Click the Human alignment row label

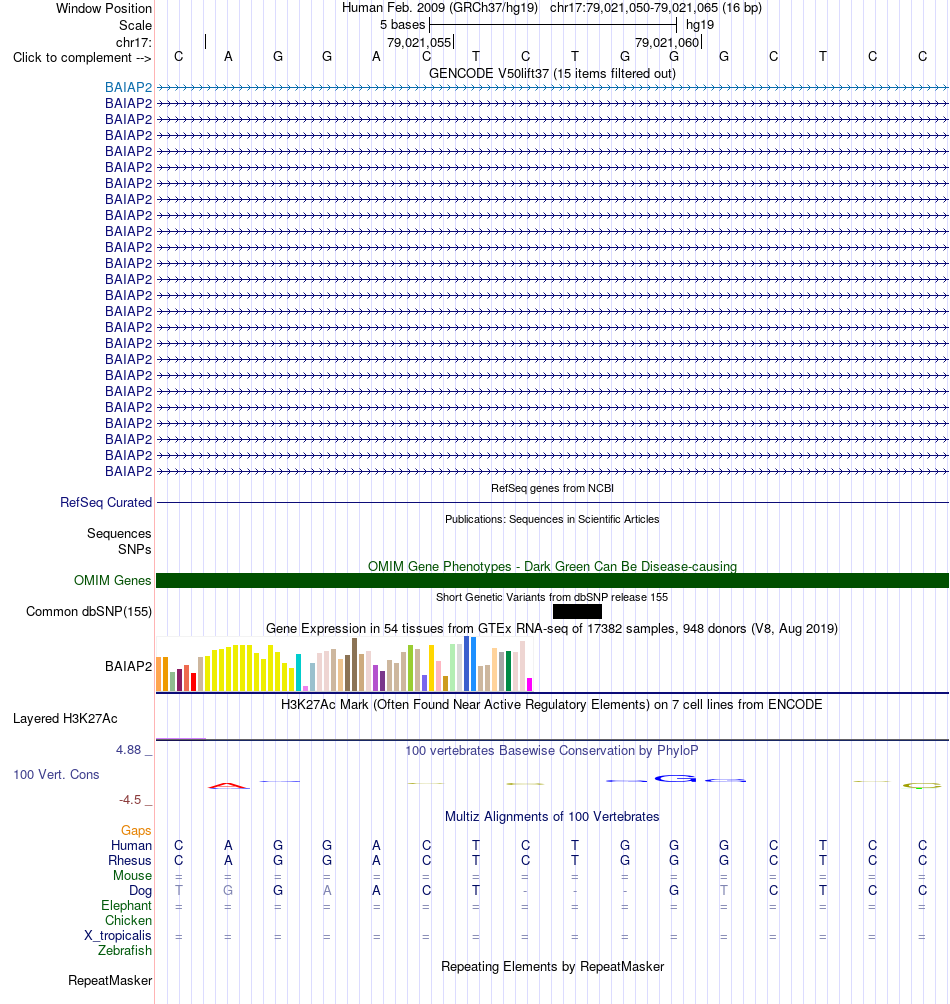coord(131,846)
